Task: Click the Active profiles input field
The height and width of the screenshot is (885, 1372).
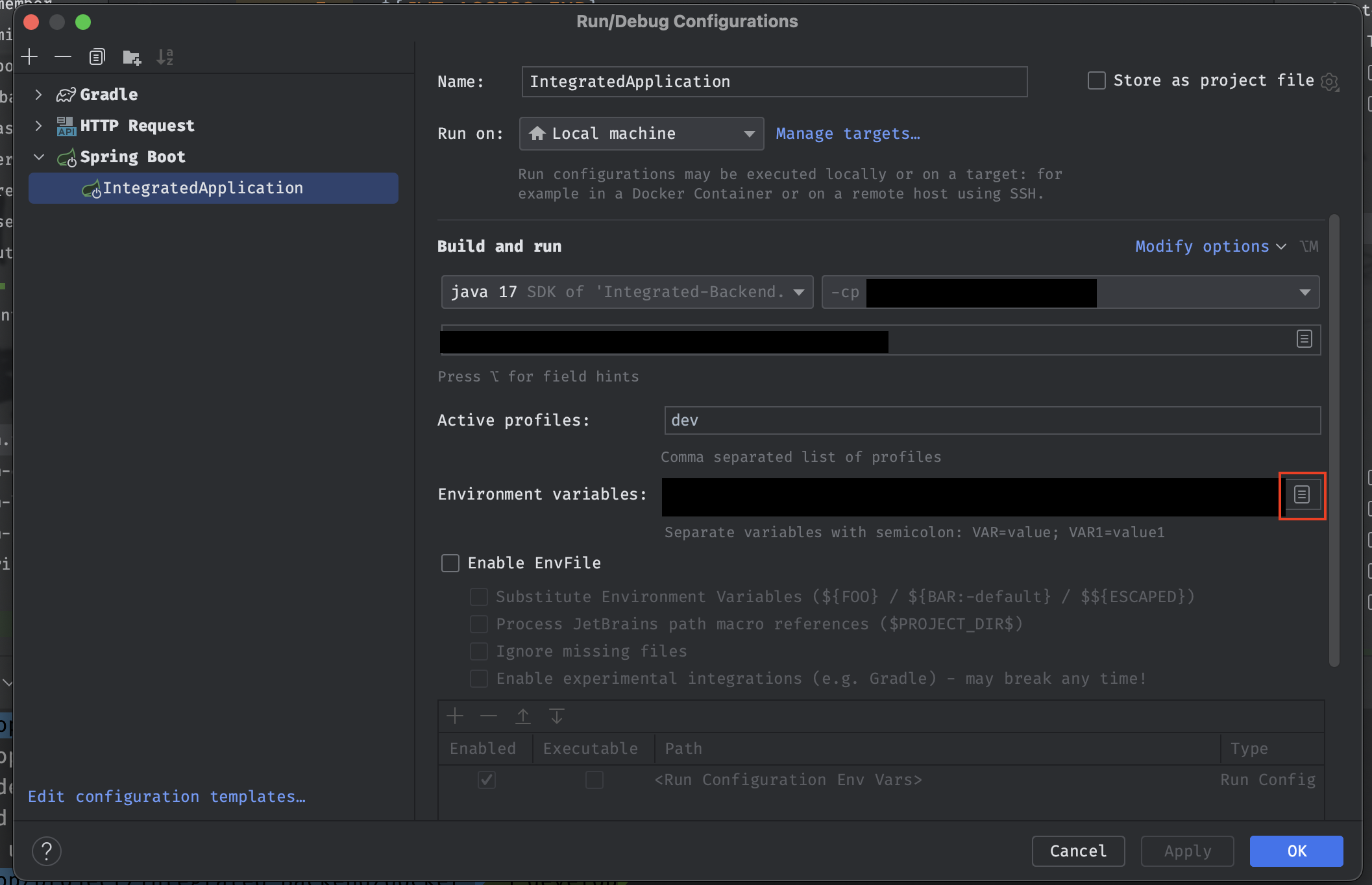Action: pos(992,420)
